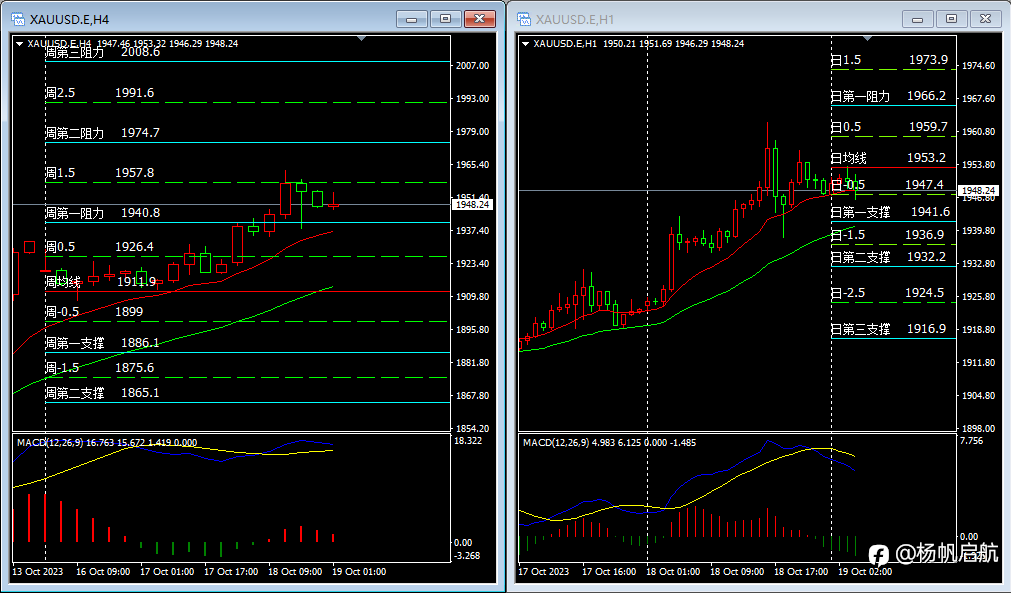Select the 日0.5 1959.7 level label
The height and width of the screenshot is (593, 1011).
pyautogui.click(x=889, y=127)
